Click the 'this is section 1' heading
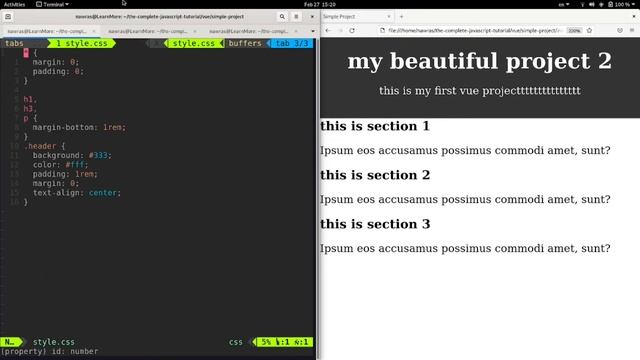 coord(375,126)
